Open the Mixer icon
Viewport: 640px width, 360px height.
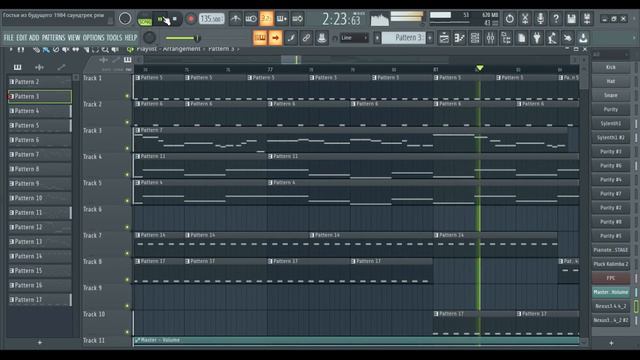[x=491, y=38]
